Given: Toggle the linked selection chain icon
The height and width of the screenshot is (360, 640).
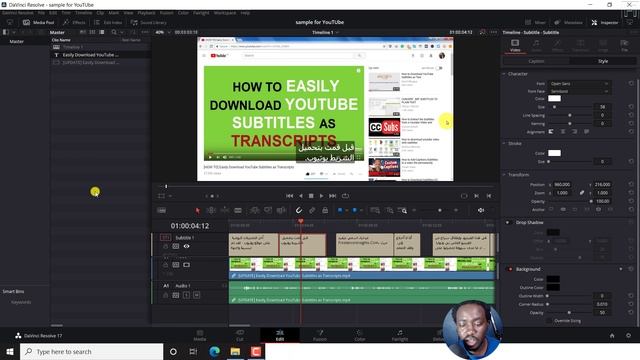Looking at the screenshot, I should (312, 210).
